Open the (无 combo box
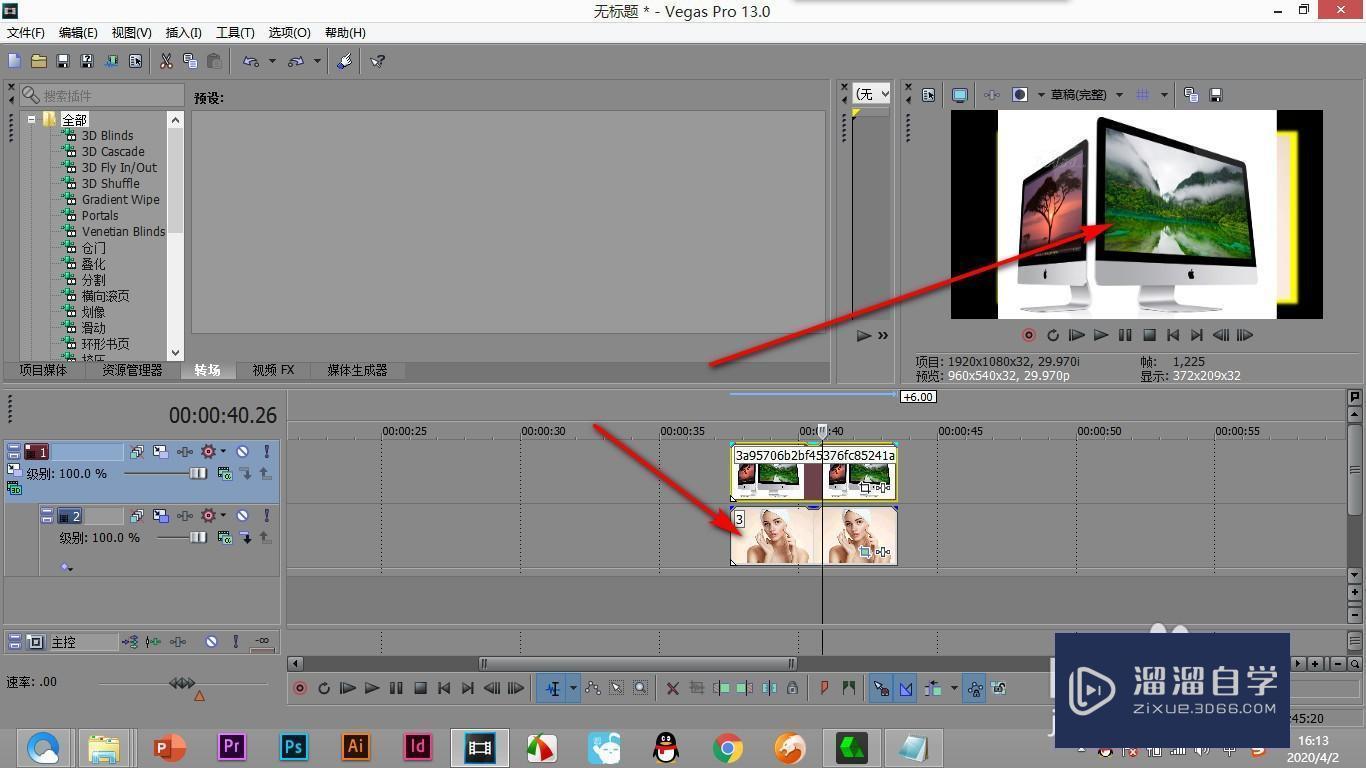The image size is (1366, 768). pos(871,93)
